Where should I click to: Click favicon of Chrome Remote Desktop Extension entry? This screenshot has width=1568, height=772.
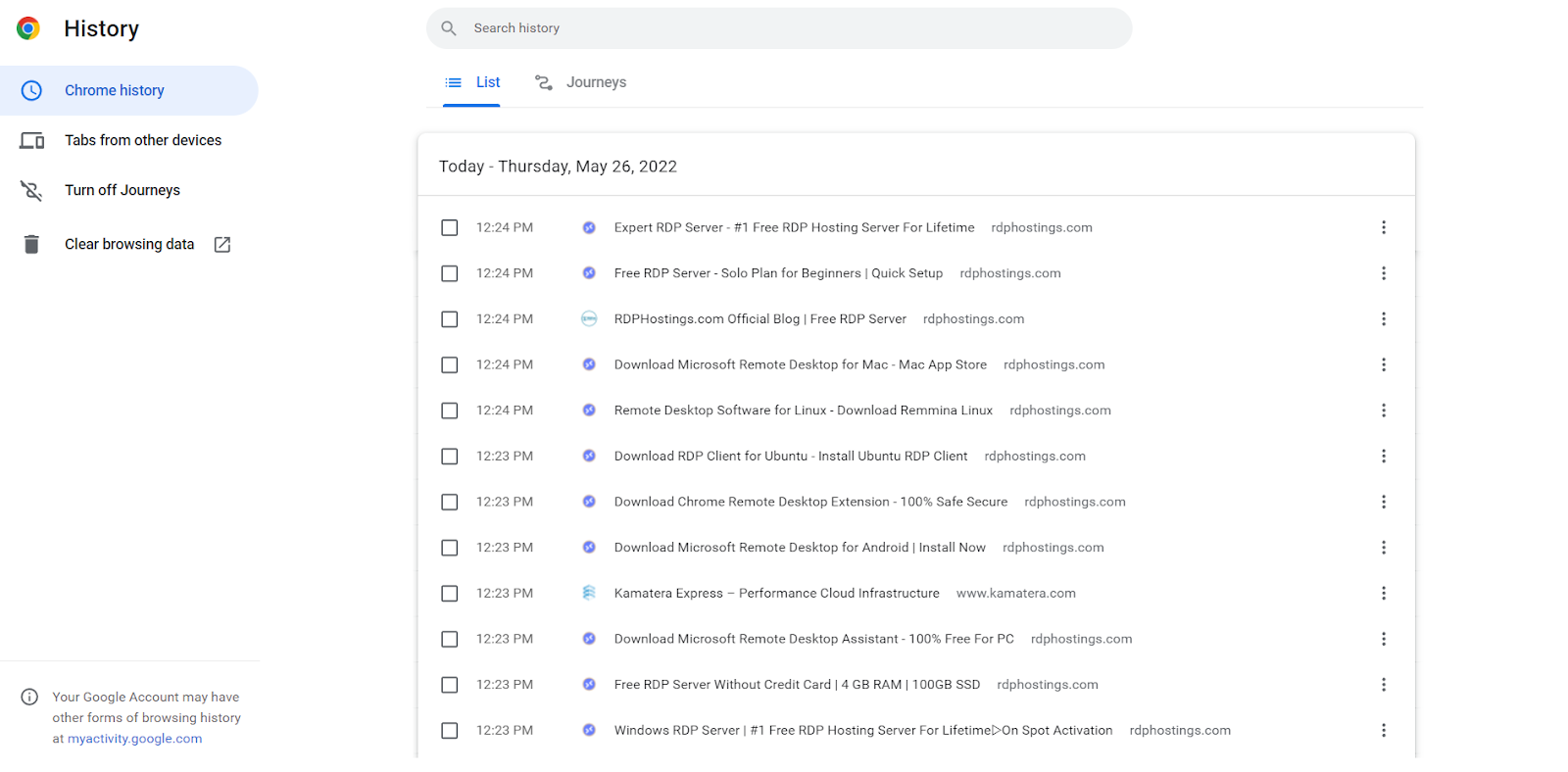tap(589, 502)
